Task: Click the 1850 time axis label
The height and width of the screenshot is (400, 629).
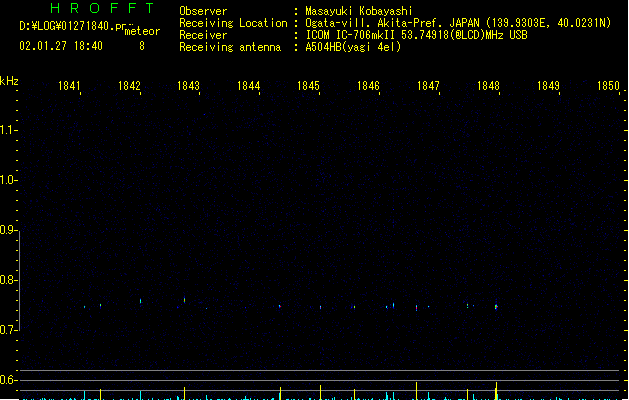Action: click(609, 86)
